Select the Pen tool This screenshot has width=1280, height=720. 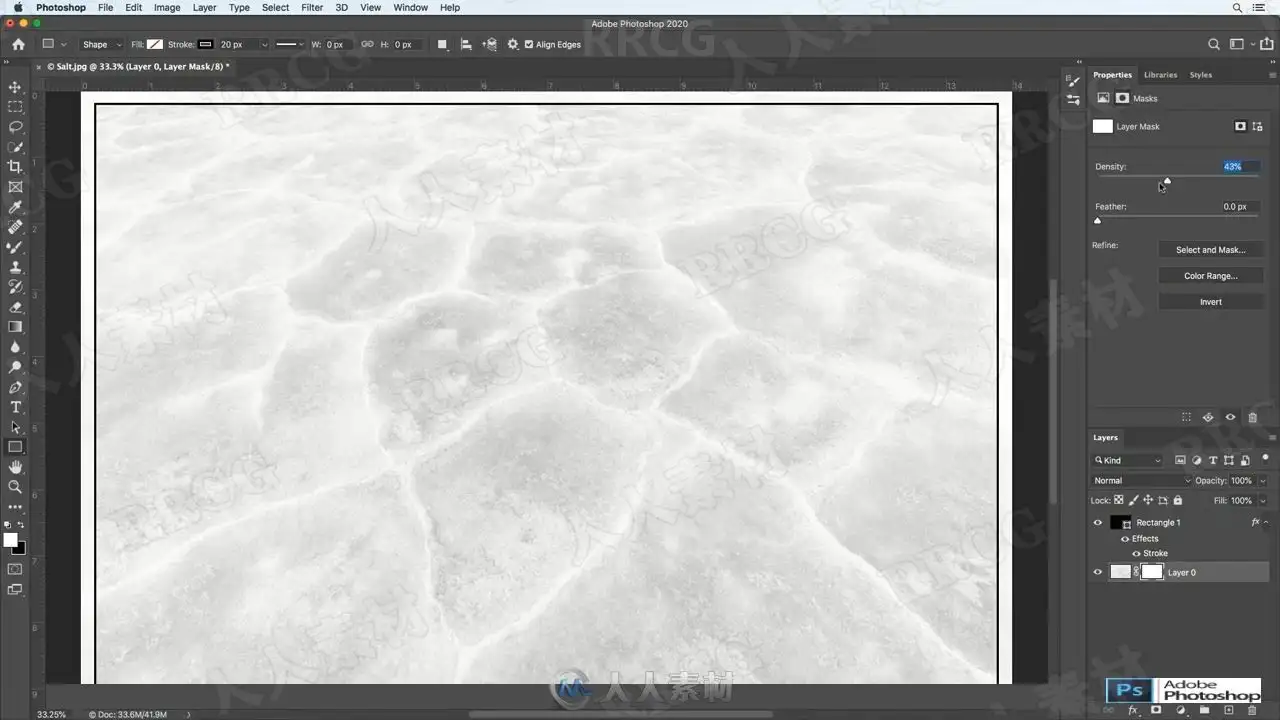15,387
